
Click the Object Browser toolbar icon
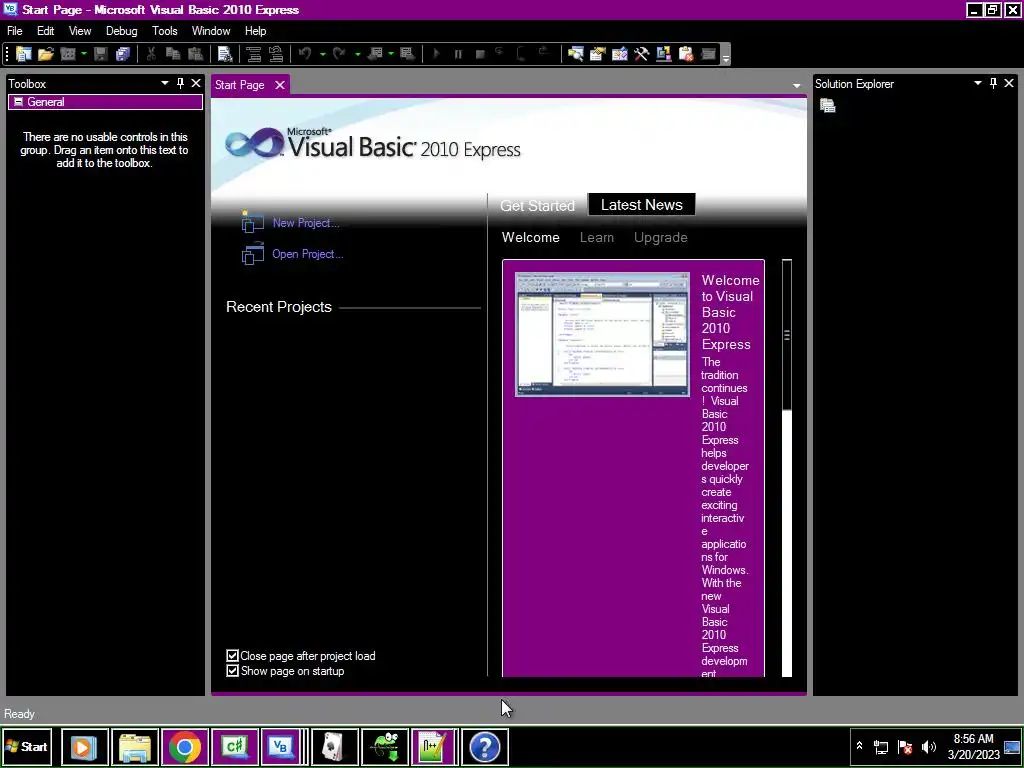click(620, 54)
